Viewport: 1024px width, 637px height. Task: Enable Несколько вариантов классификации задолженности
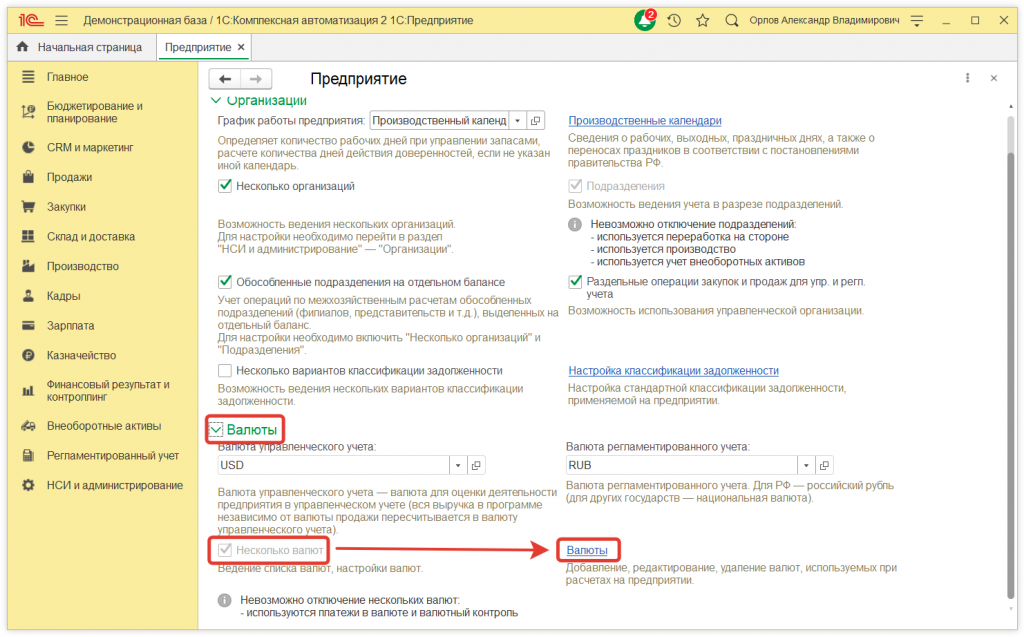click(x=225, y=370)
